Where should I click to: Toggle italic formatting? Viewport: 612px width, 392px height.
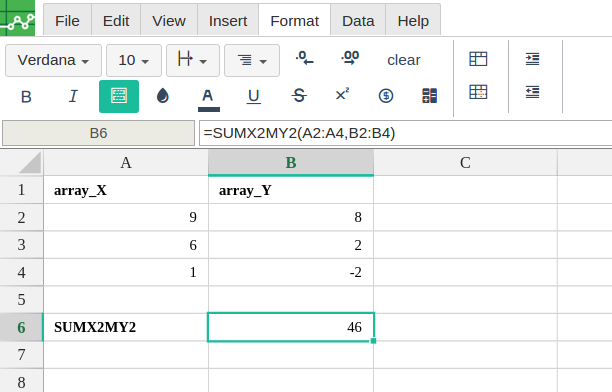pos(73,96)
